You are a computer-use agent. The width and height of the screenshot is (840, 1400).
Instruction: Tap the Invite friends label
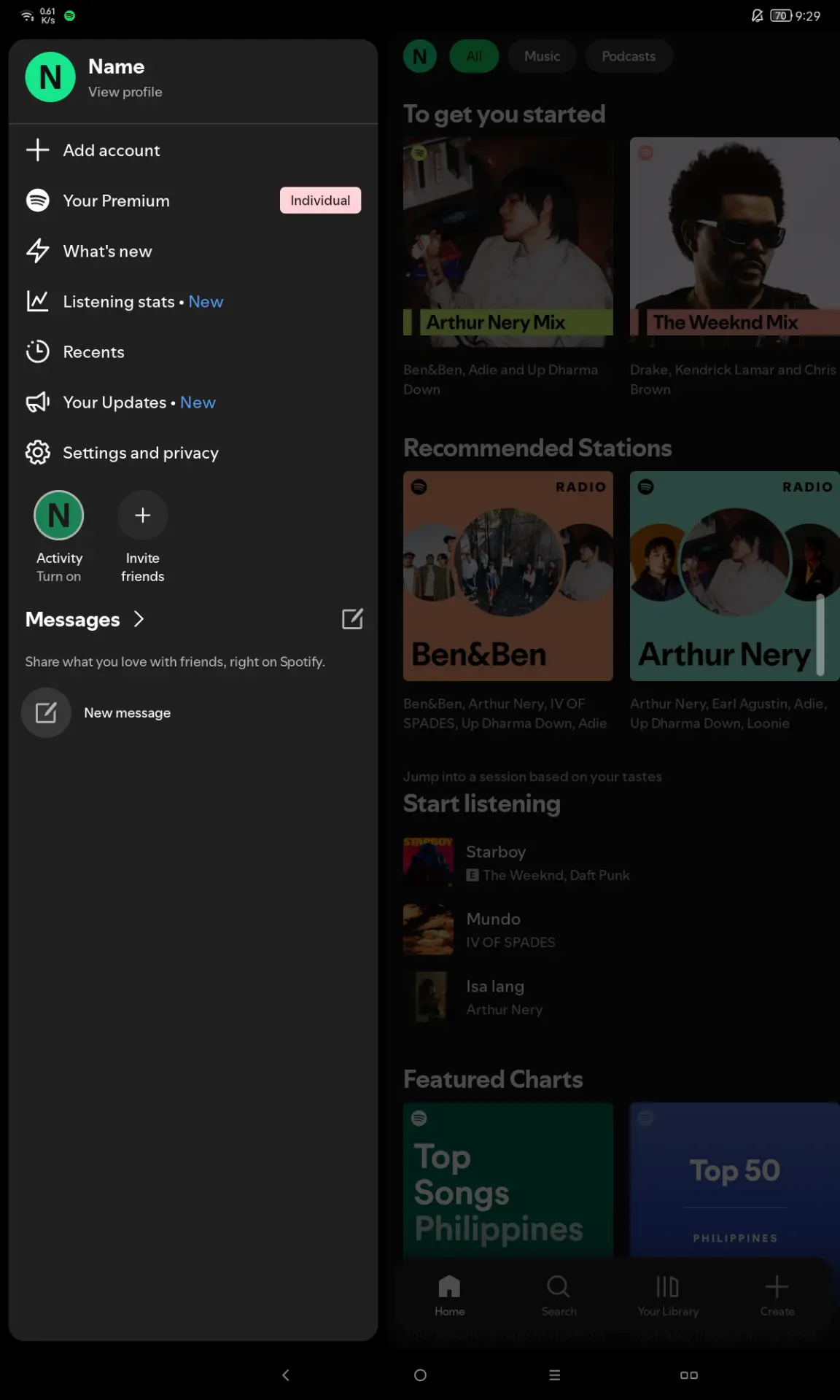[x=143, y=567]
